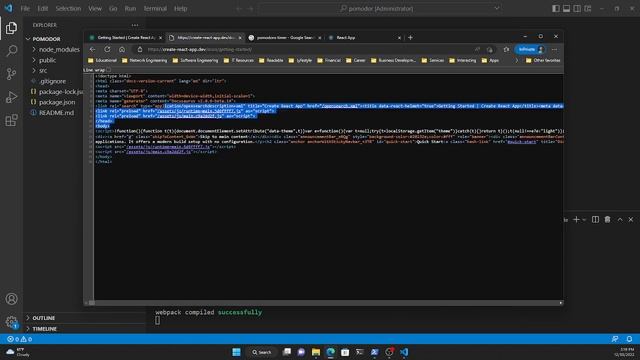Maximize panel with up chevron
Viewport: 640px width, 360px height.
click(620, 220)
